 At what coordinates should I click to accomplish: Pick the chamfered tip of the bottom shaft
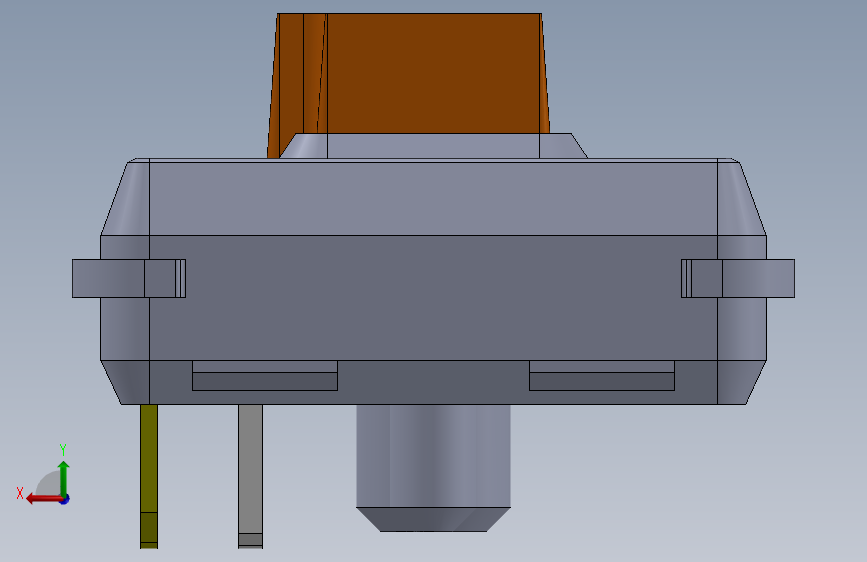(433, 519)
